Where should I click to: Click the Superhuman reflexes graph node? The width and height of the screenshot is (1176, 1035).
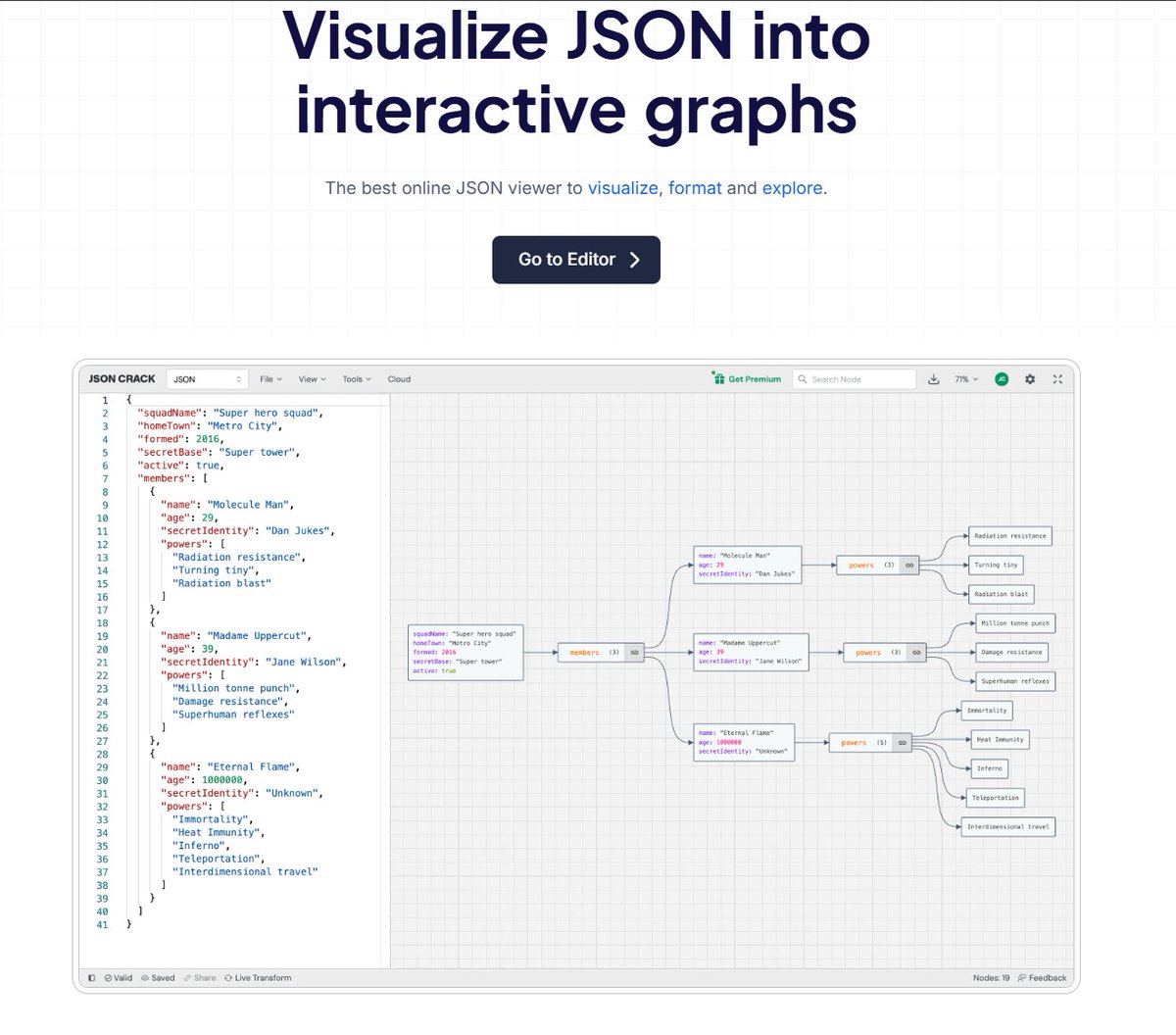coord(1015,681)
